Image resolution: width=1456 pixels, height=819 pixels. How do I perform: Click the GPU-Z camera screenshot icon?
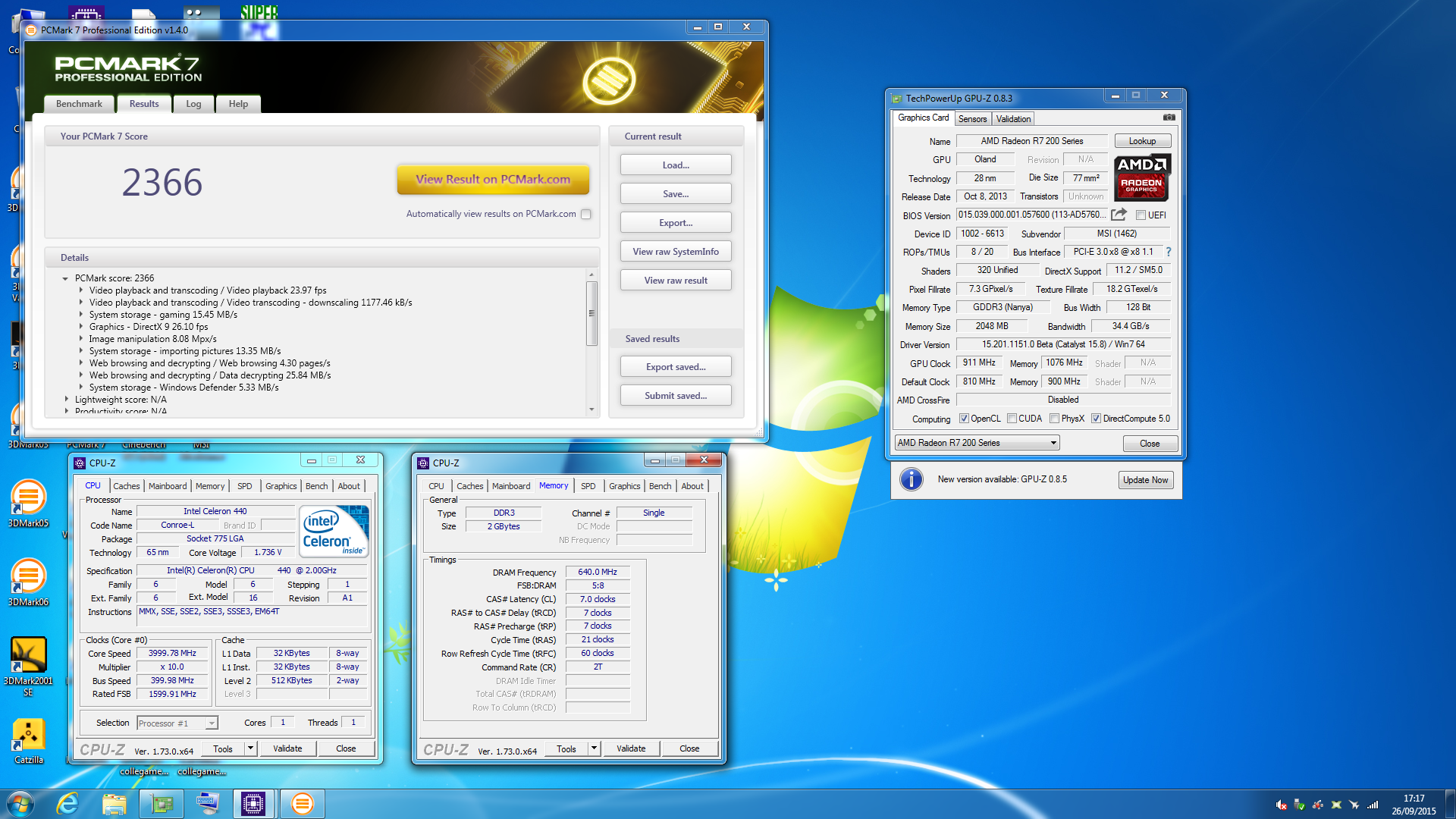point(1169,118)
